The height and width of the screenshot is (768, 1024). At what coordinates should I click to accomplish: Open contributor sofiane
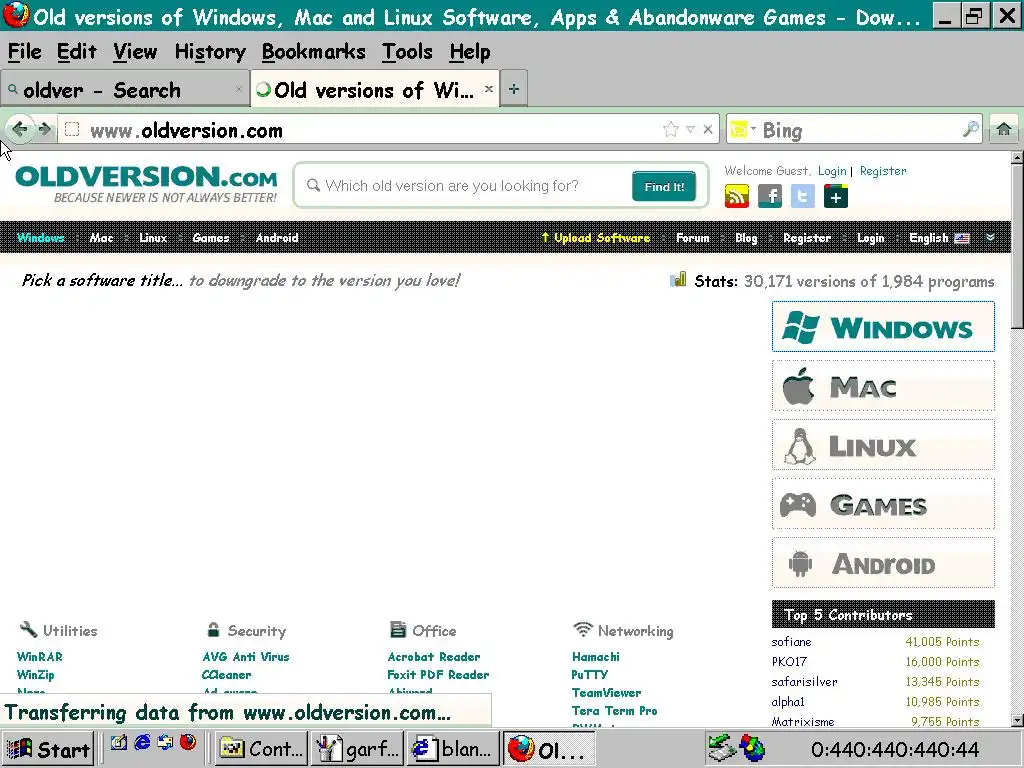point(792,642)
